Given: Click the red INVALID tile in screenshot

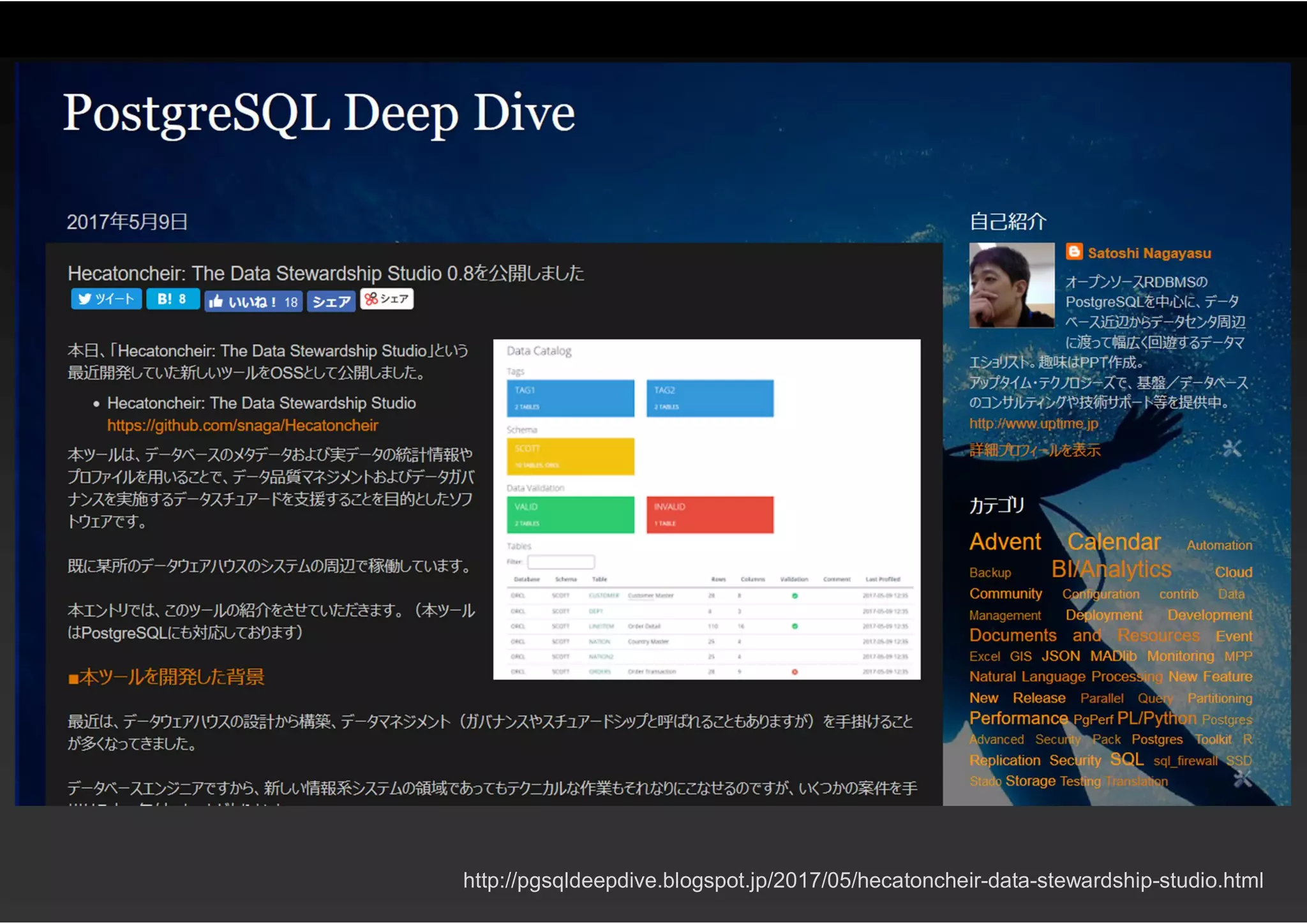Looking at the screenshot, I should pos(710,515).
